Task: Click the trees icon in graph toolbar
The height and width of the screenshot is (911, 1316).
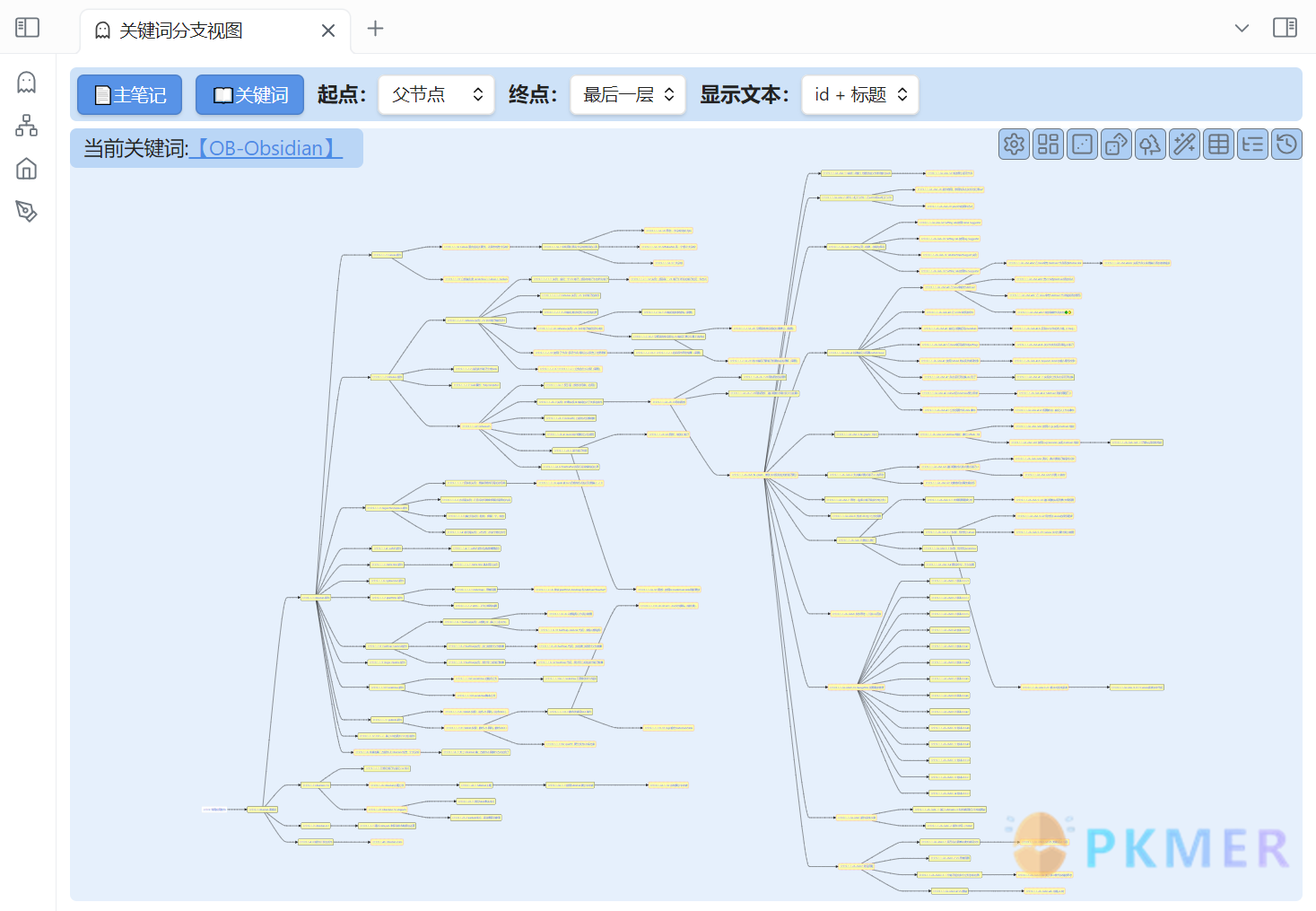Action: (x=1150, y=145)
